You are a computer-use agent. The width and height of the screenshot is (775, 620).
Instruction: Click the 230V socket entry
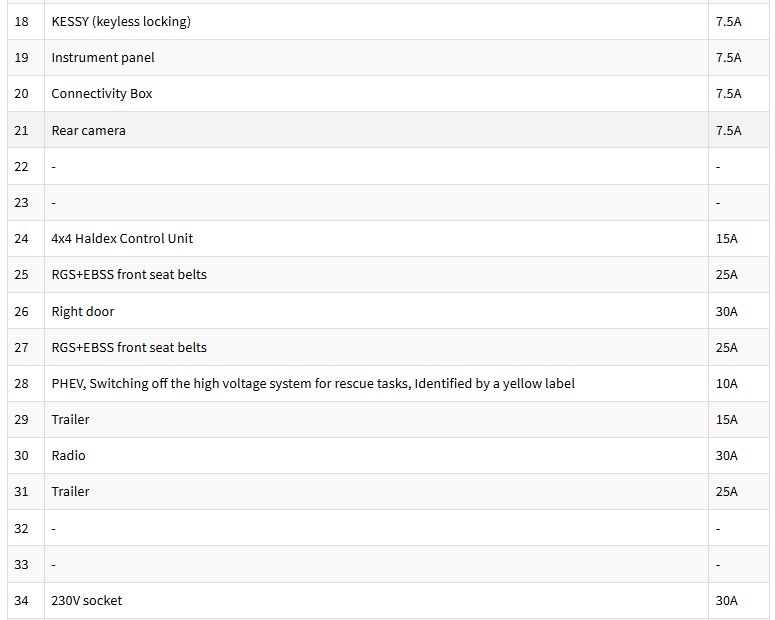coord(86,601)
